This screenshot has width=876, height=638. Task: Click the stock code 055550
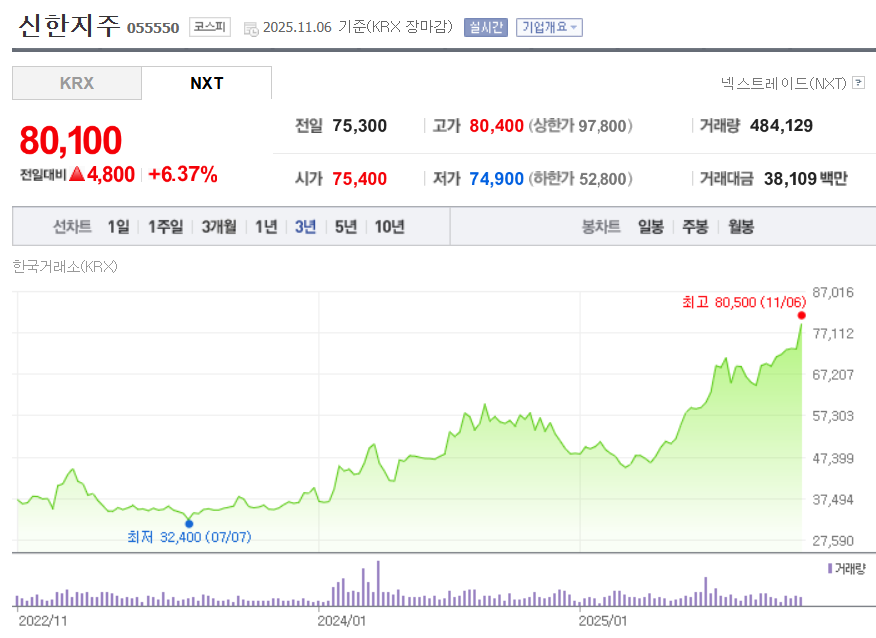point(153,28)
